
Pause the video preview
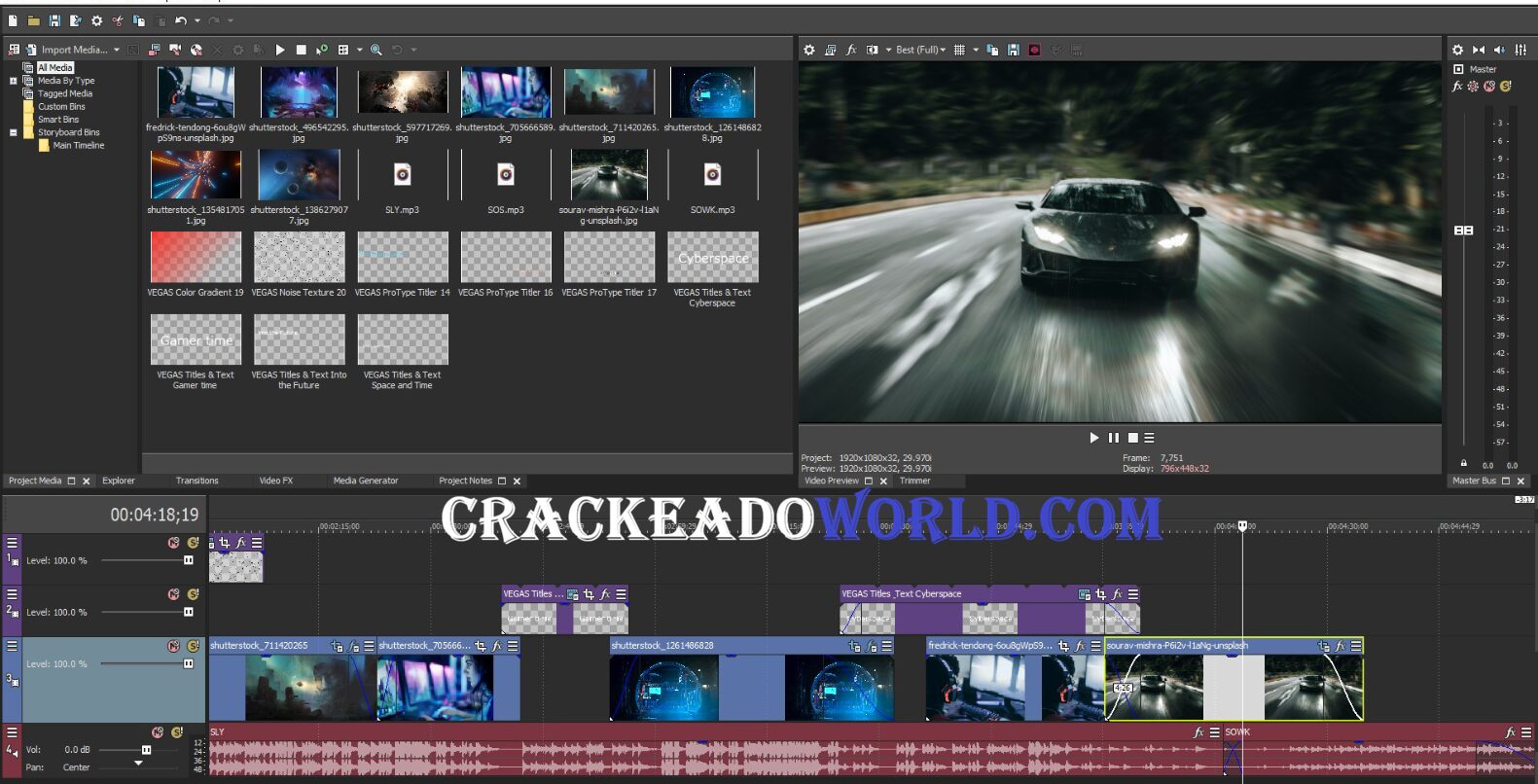(x=1114, y=438)
